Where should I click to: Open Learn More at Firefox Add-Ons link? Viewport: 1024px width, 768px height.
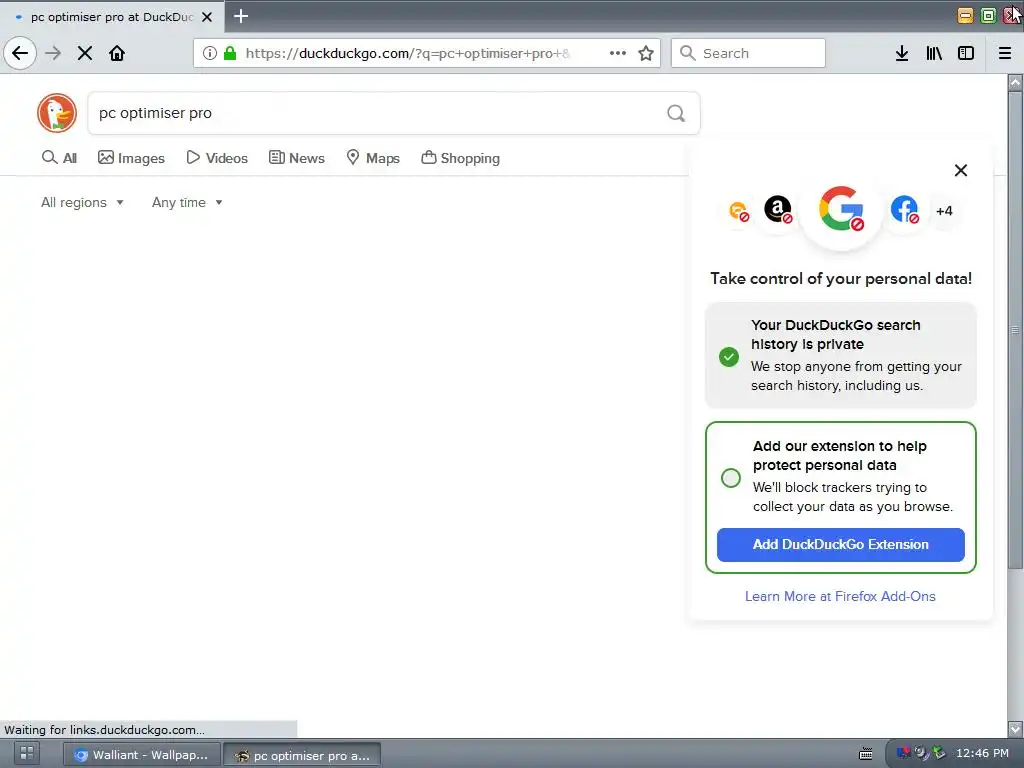click(x=840, y=596)
